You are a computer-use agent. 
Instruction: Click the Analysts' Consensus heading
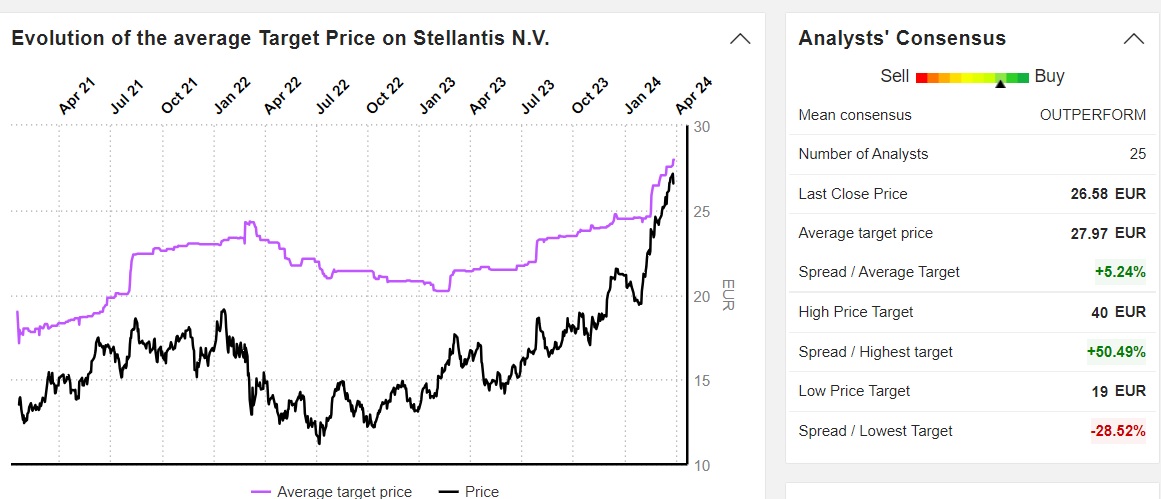(x=902, y=38)
